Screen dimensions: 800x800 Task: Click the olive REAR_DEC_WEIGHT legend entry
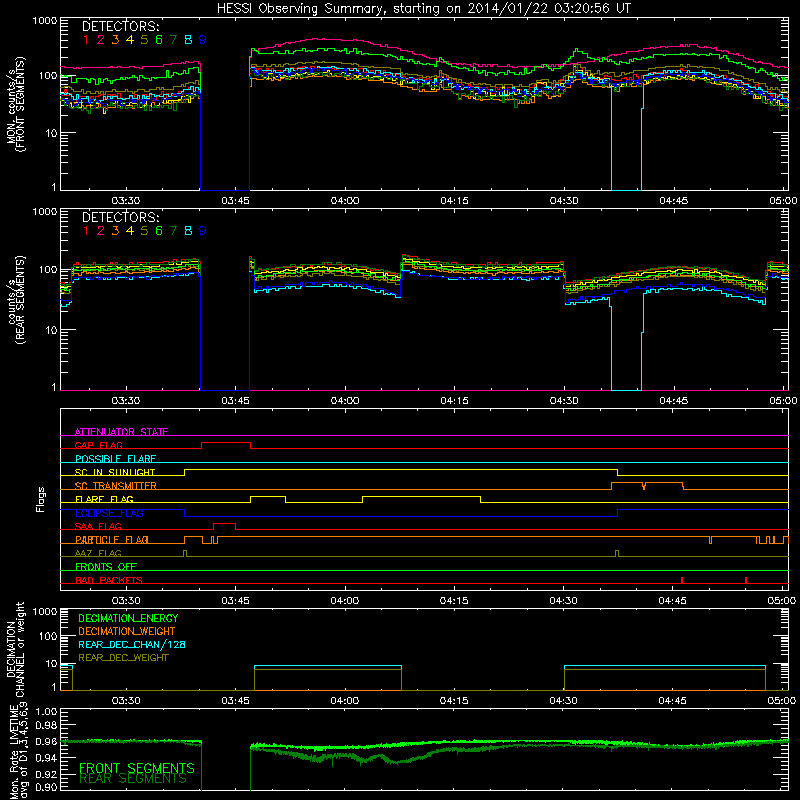click(x=123, y=658)
